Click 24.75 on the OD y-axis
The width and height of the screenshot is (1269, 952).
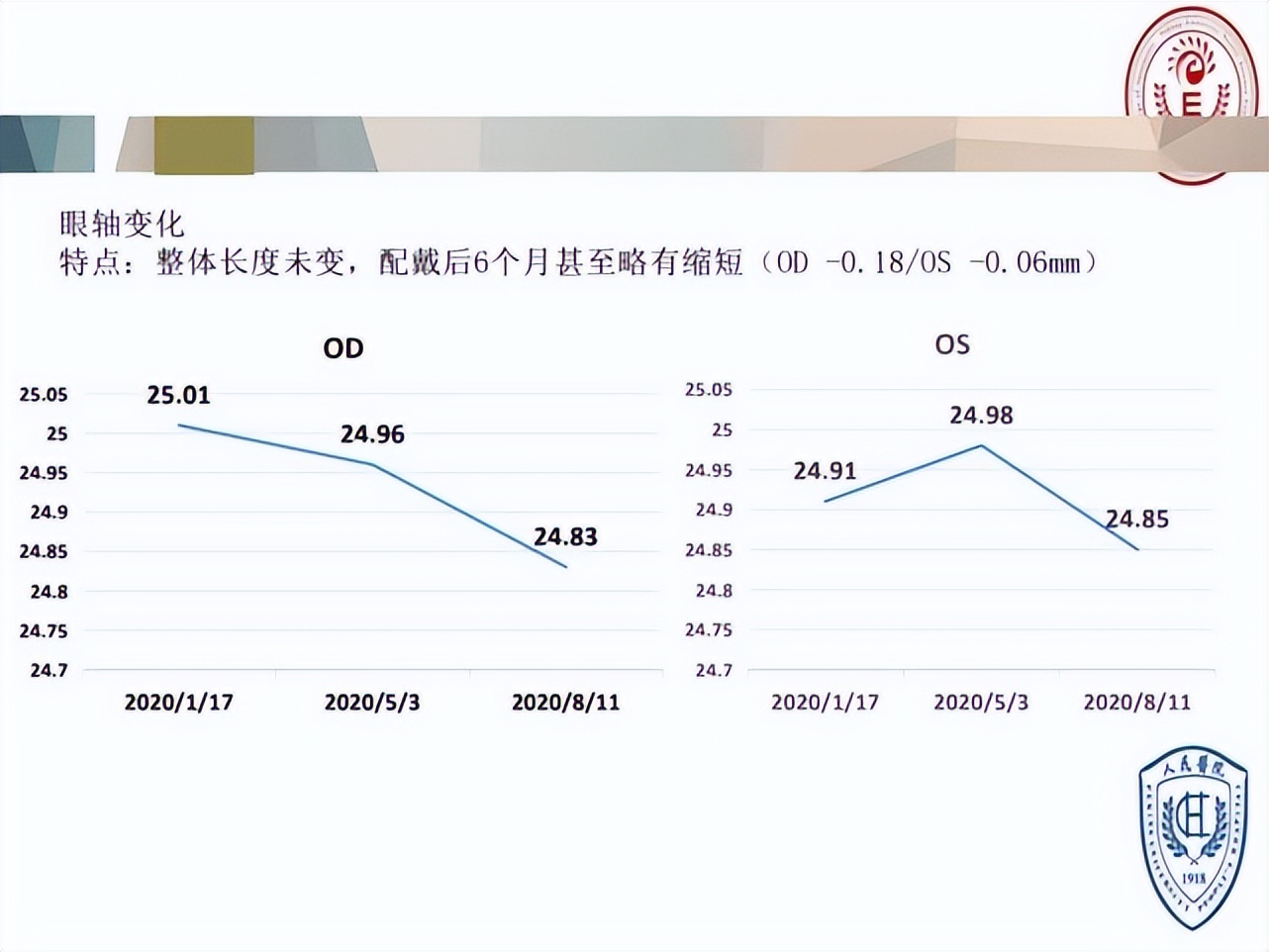(x=45, y=631)
